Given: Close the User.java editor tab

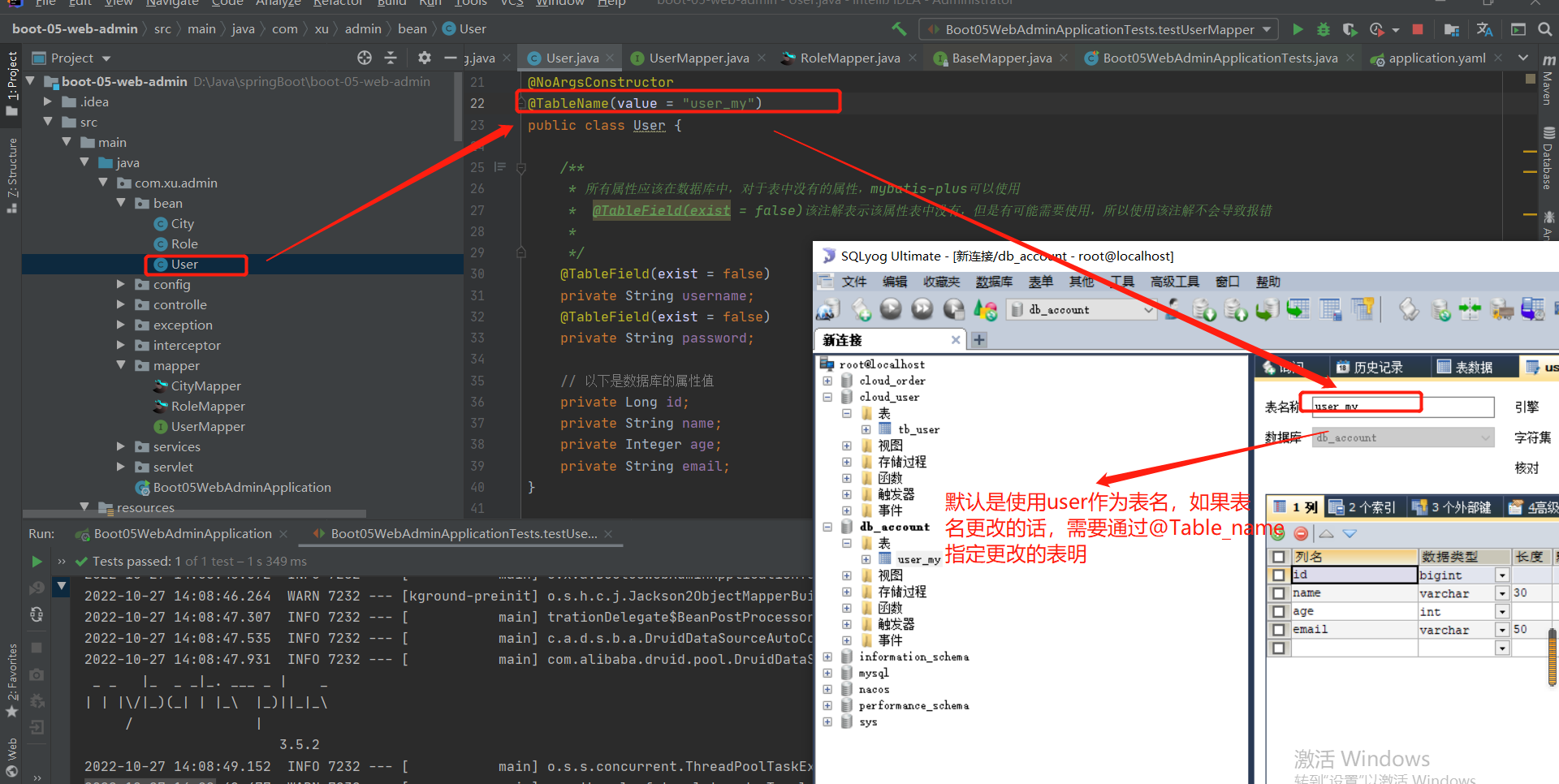Looking at the screenshot, I should [x=610, y=58].
